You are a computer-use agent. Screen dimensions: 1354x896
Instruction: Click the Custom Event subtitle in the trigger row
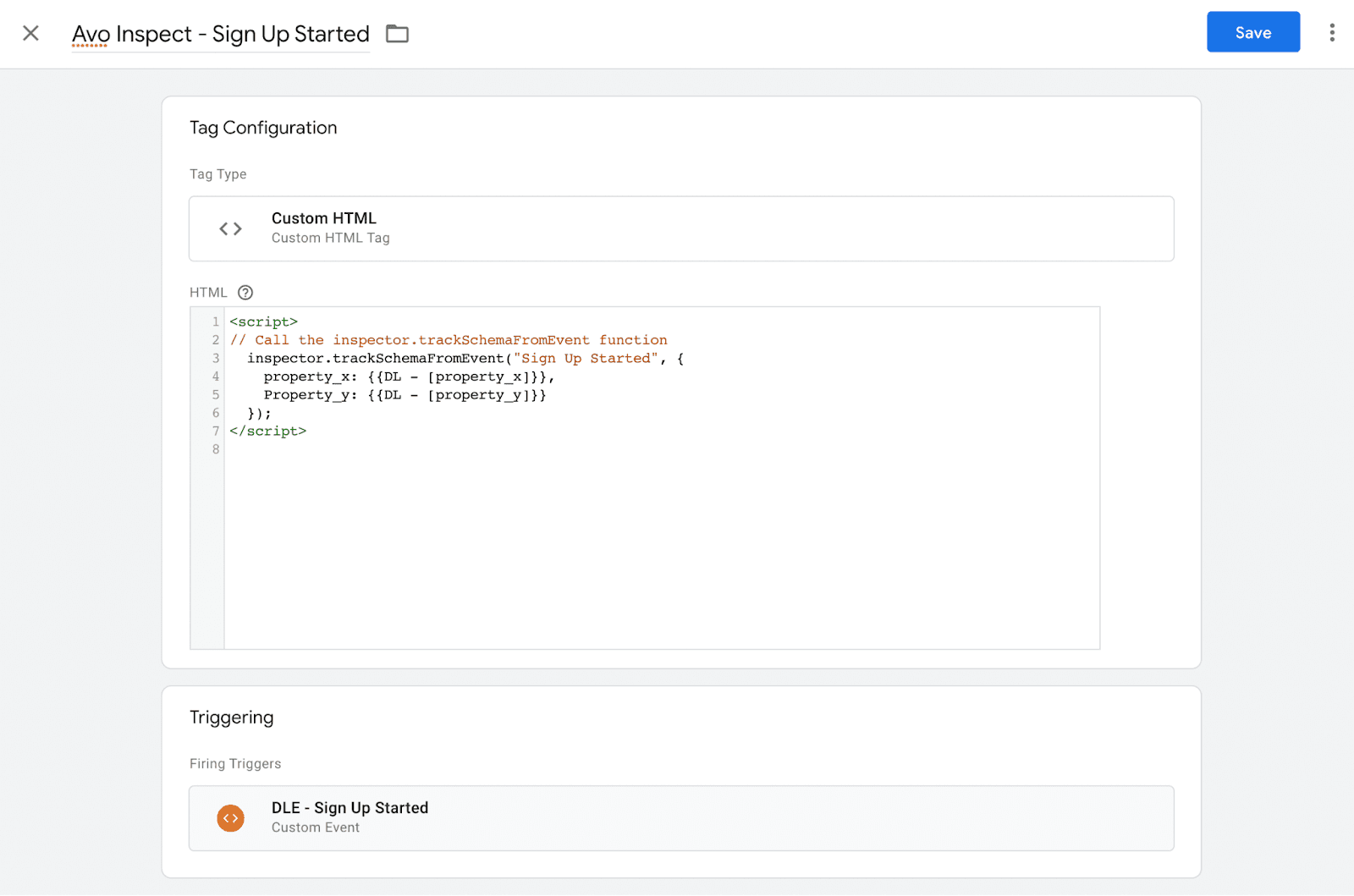[x=315, y=827]
